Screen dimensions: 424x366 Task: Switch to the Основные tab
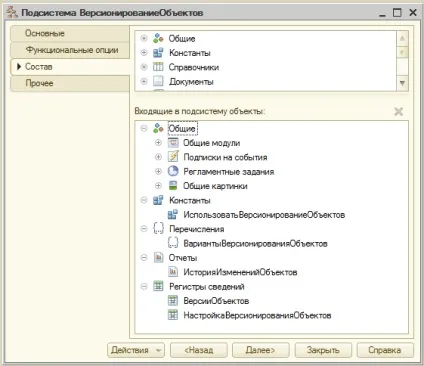(x=70, y=34)
